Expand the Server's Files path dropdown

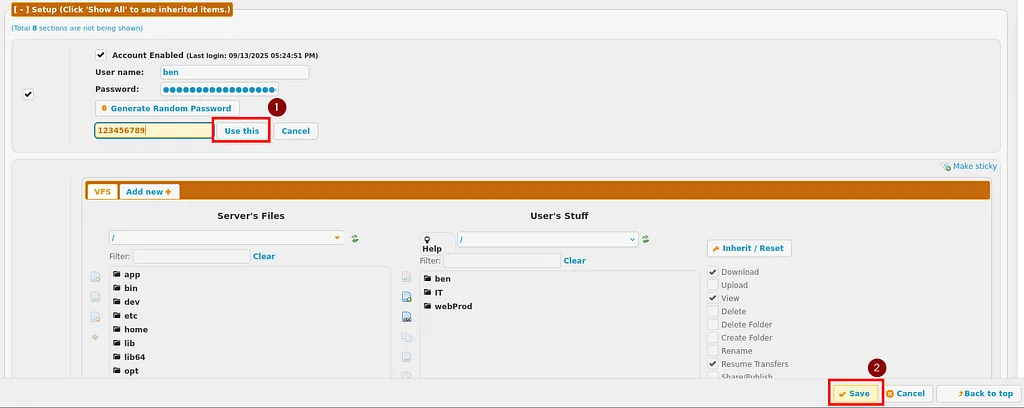click(x=337, y=238)
